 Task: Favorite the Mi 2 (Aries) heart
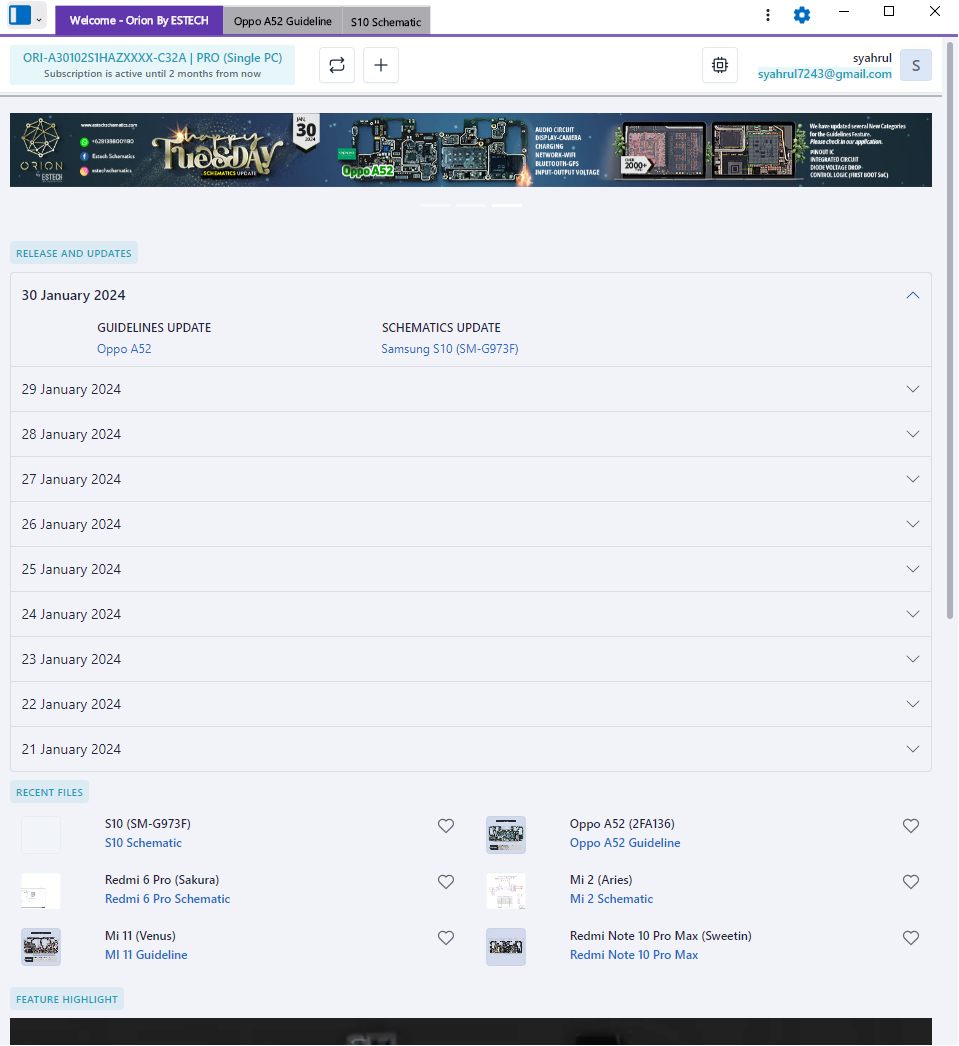[910, 882]
